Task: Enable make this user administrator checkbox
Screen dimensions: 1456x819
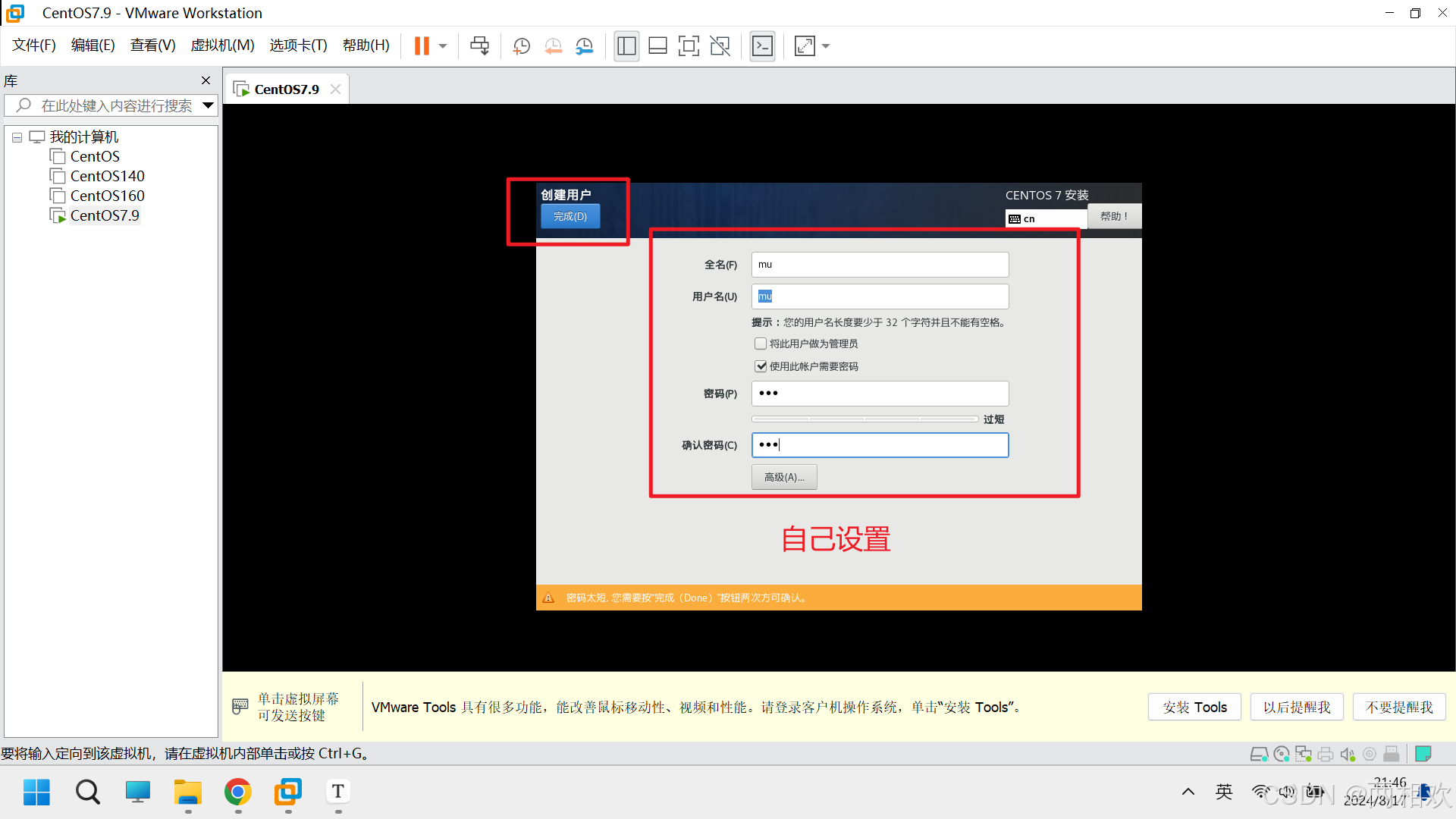Action: point(761,344)
